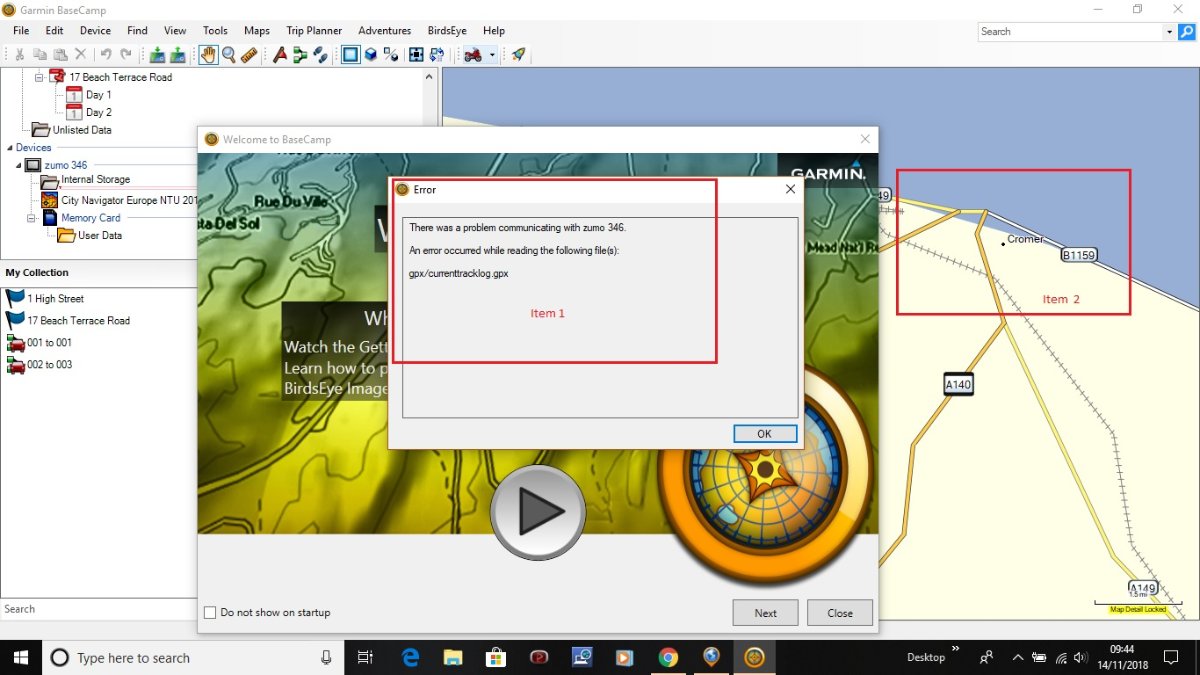Open the Adventures menu
The width and height of the screenshot is (1200, 675).
coord(385,31)
